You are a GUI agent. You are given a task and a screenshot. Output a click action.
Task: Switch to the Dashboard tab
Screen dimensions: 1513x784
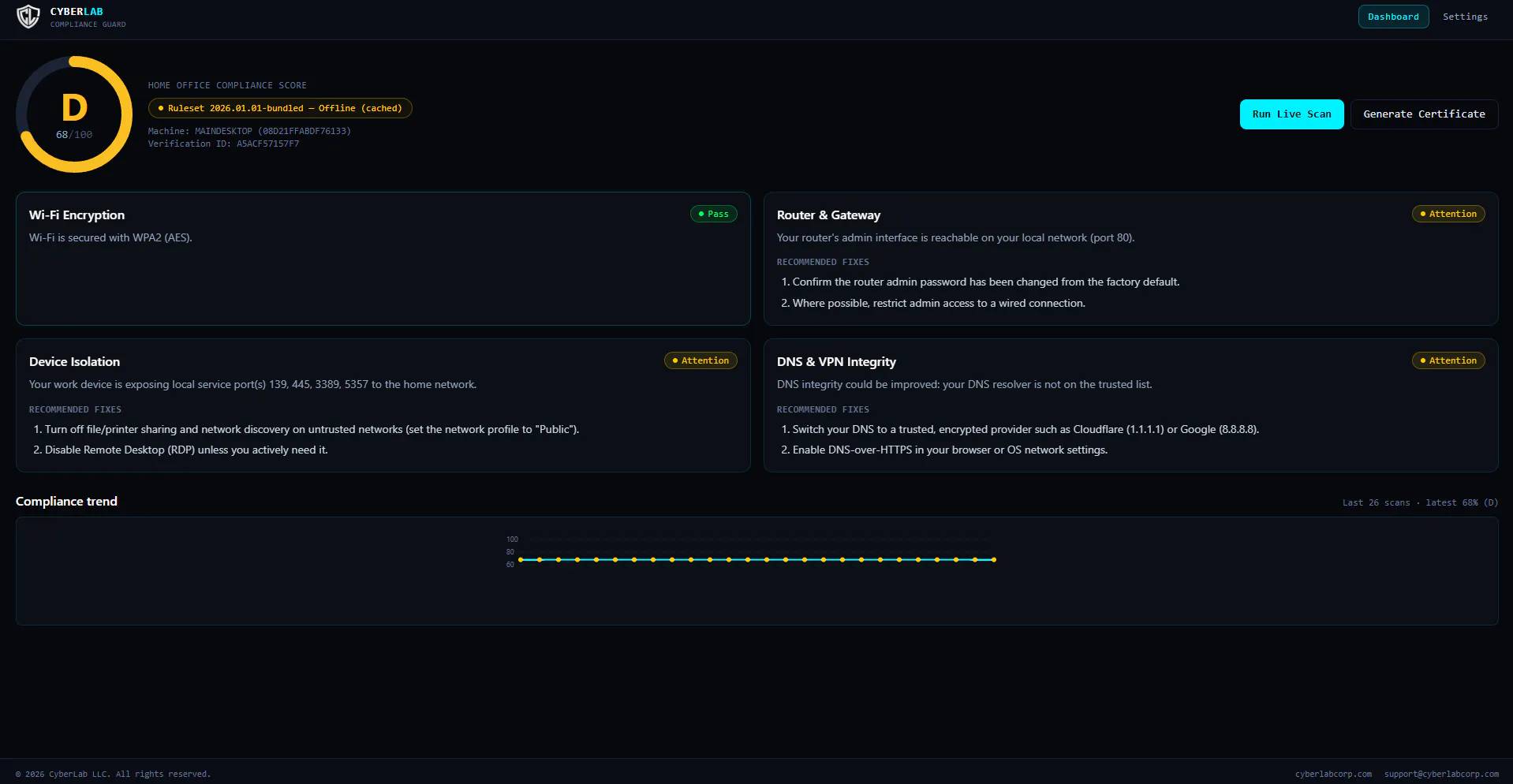pos(1393,17)
